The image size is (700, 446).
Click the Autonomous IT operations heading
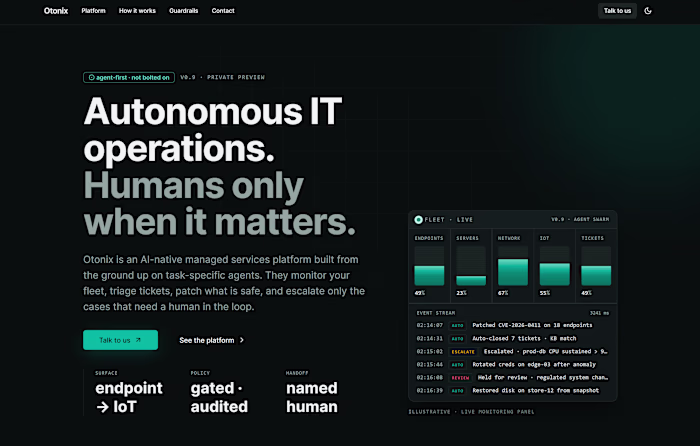(x=212, y=129)
